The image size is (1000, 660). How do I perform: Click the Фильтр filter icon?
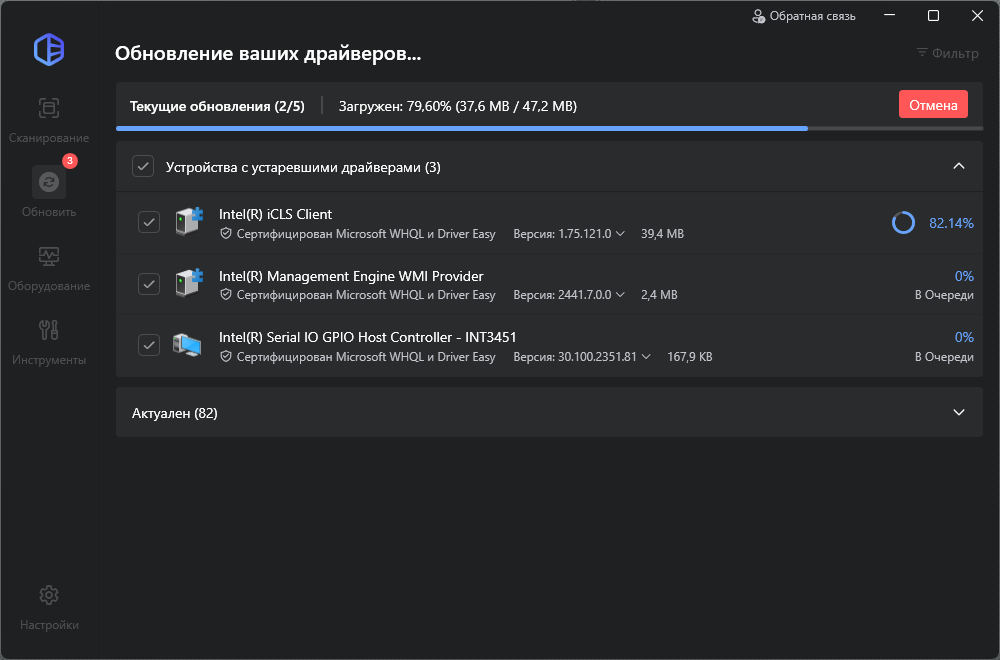pyautogui.click(x=922, y=52)
